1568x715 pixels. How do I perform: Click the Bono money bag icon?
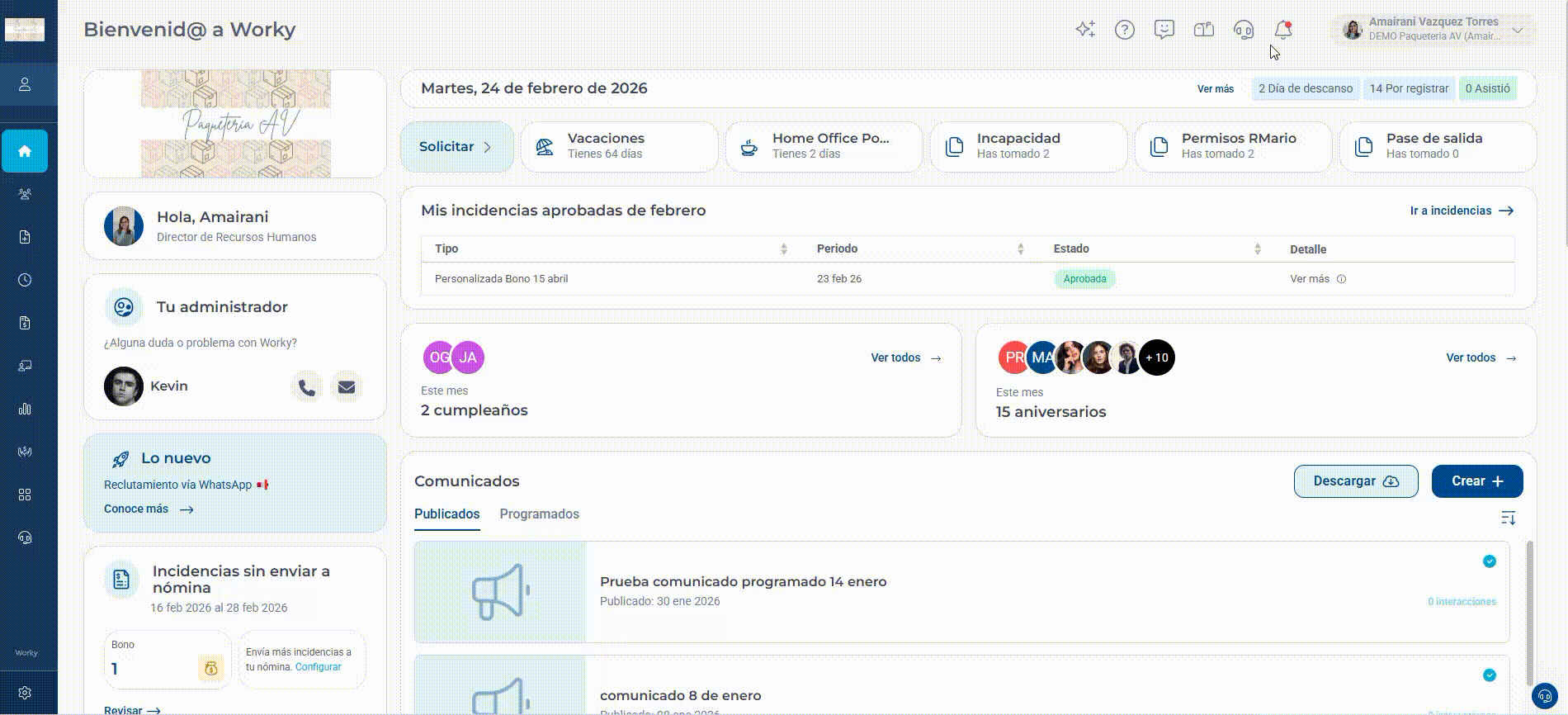[x=210, y=668]
